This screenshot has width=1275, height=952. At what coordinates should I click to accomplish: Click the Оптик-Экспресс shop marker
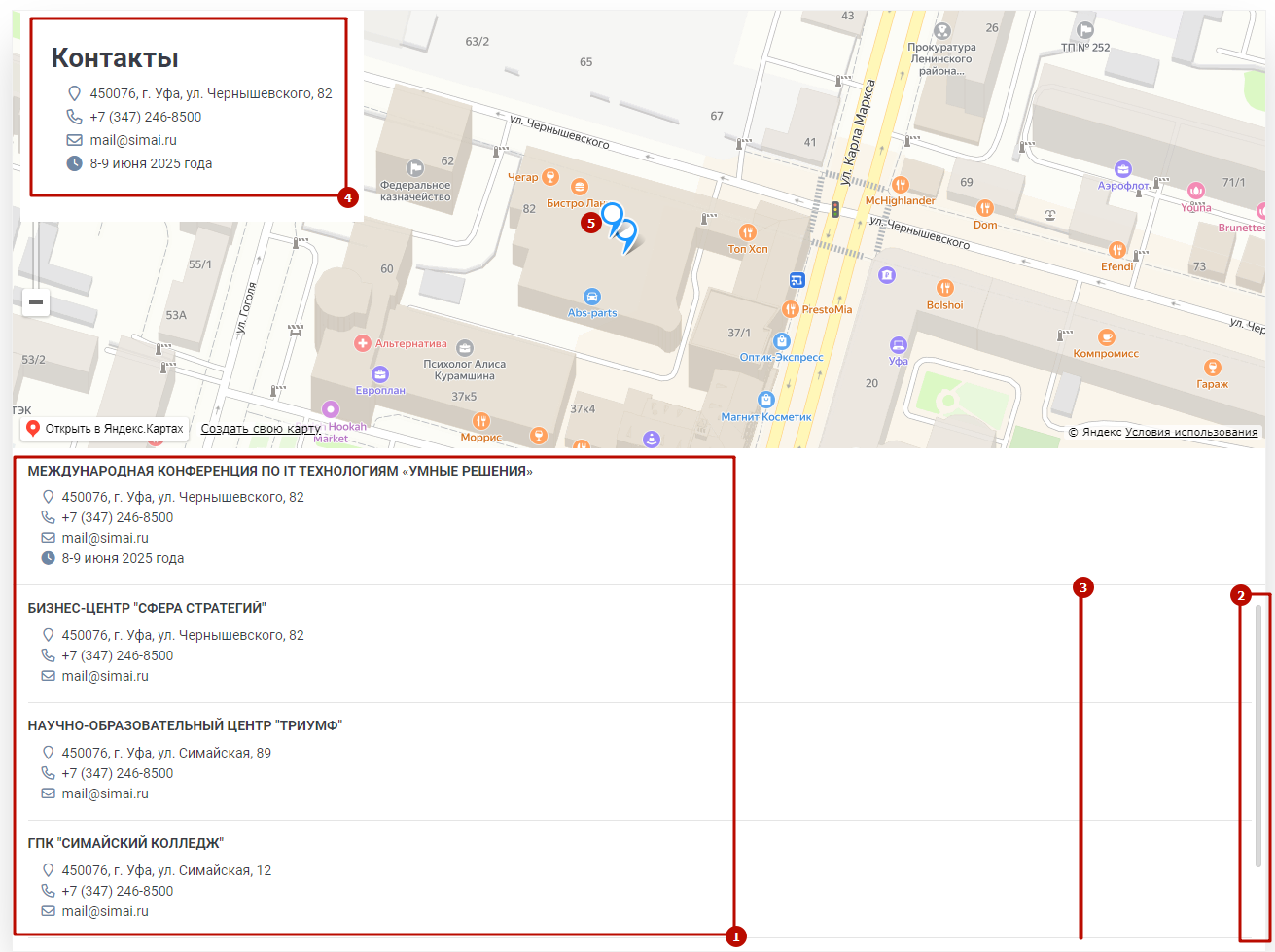[x=781, y=341]
